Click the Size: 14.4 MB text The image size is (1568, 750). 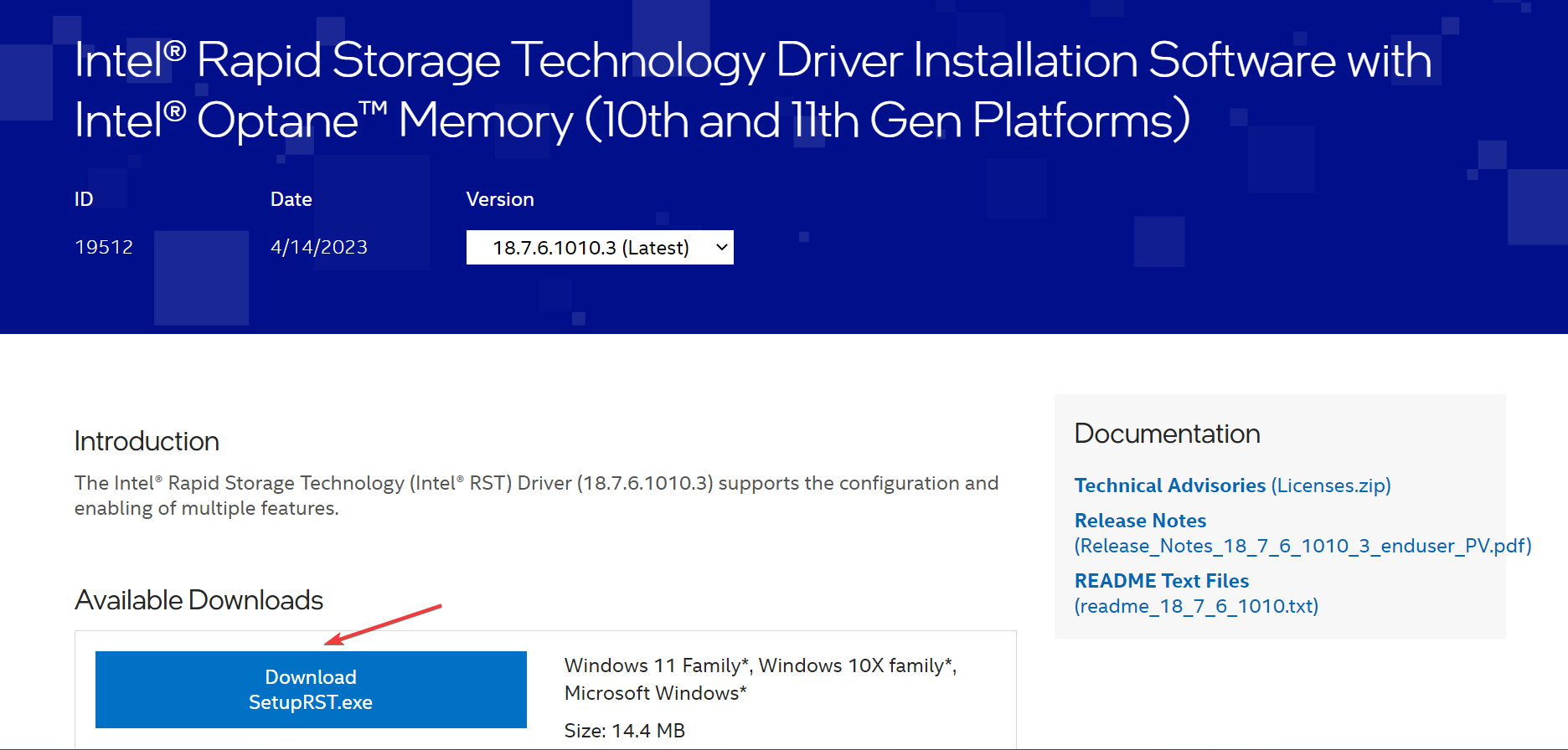click(625, 731)
